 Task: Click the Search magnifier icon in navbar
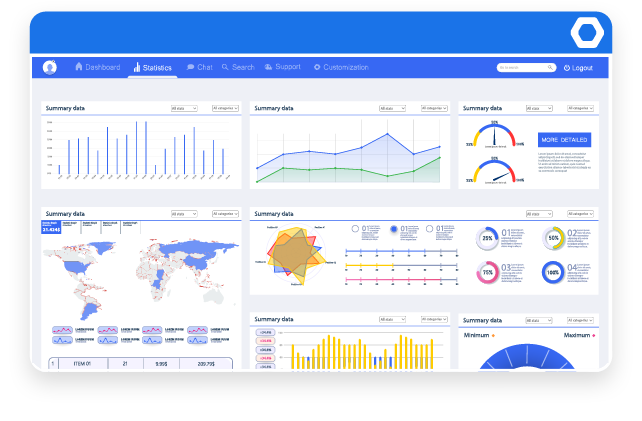(x=226, y=67)
